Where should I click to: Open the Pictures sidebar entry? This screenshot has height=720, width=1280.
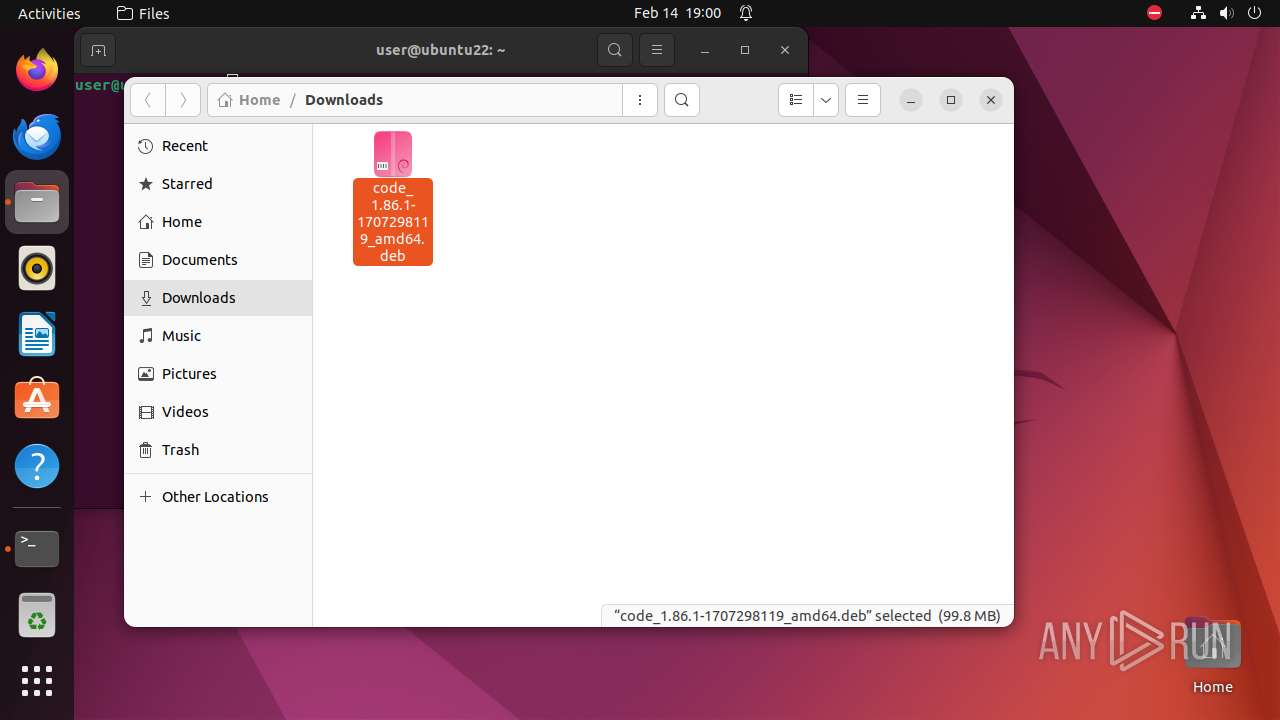pos(218,374)
